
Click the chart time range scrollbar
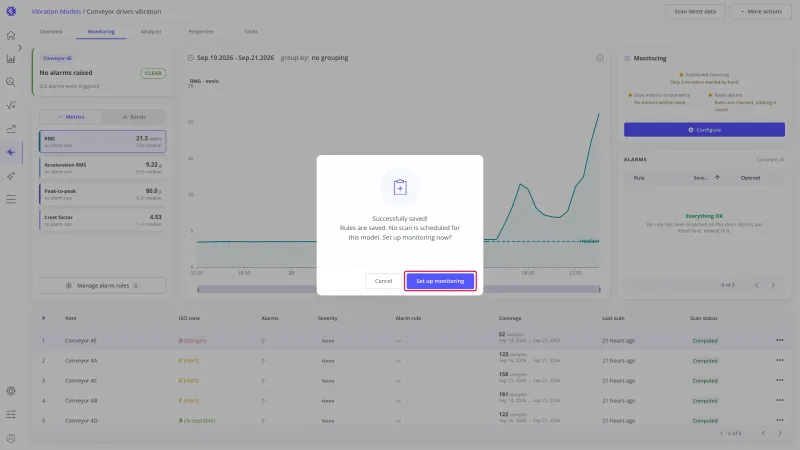coord(399,289)
